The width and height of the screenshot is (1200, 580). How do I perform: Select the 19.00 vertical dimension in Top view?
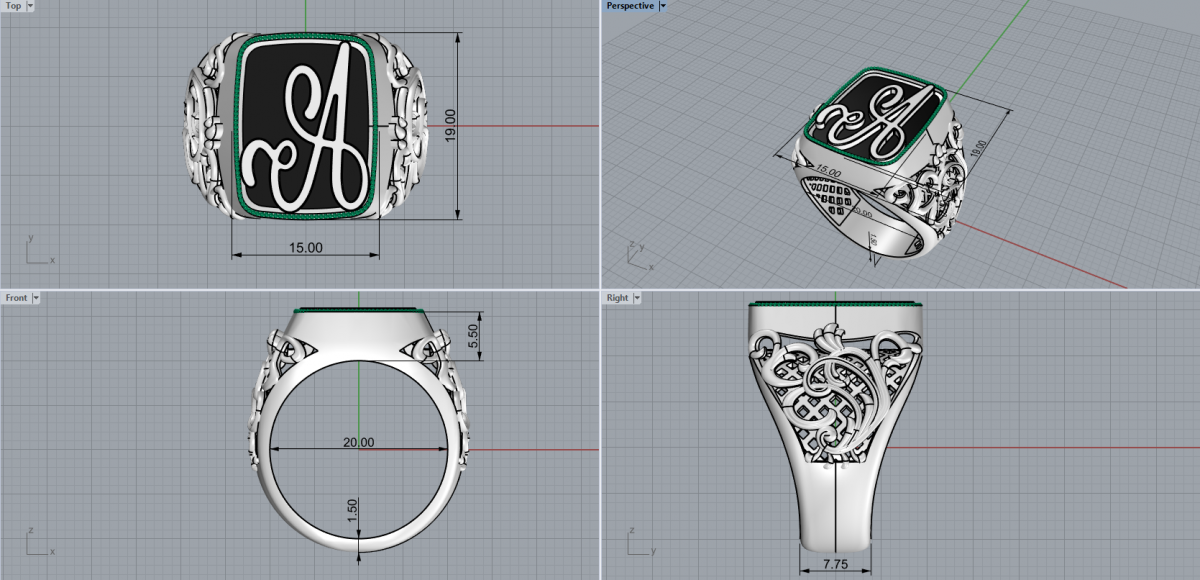pyautogui.click(x=451, y=124)
